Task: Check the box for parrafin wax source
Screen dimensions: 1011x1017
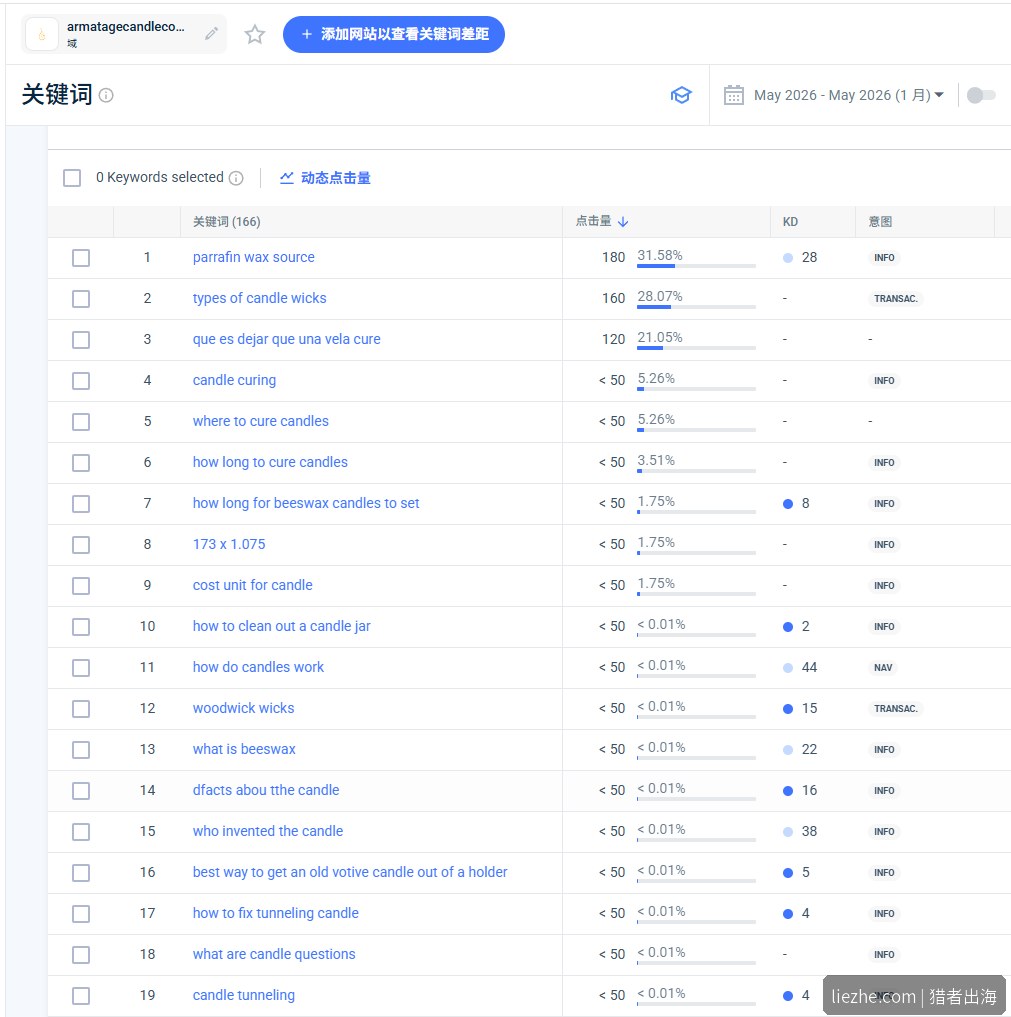Action: click(81, 258)
